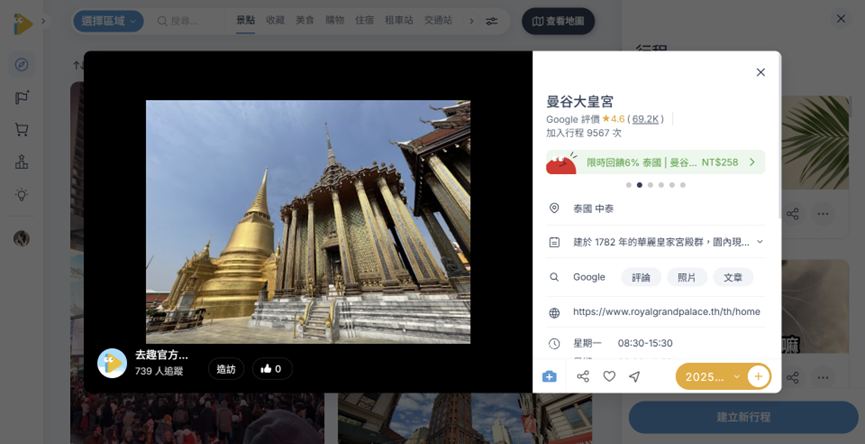This screenshot has height=444, width=865.
Task: Click the Google search magnifier icon
Action: (554, 277)
